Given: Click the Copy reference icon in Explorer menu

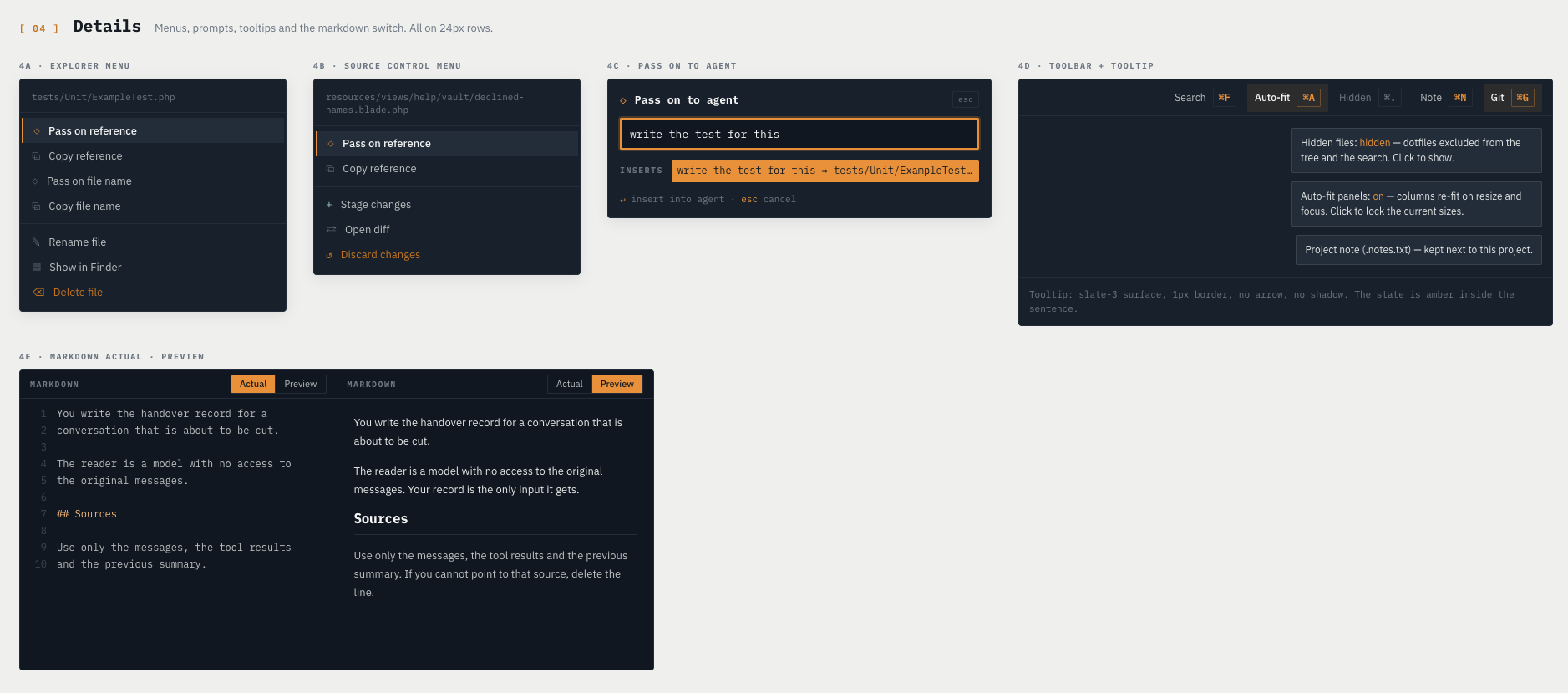Looking at the screenshot, I should pos(36,156).
